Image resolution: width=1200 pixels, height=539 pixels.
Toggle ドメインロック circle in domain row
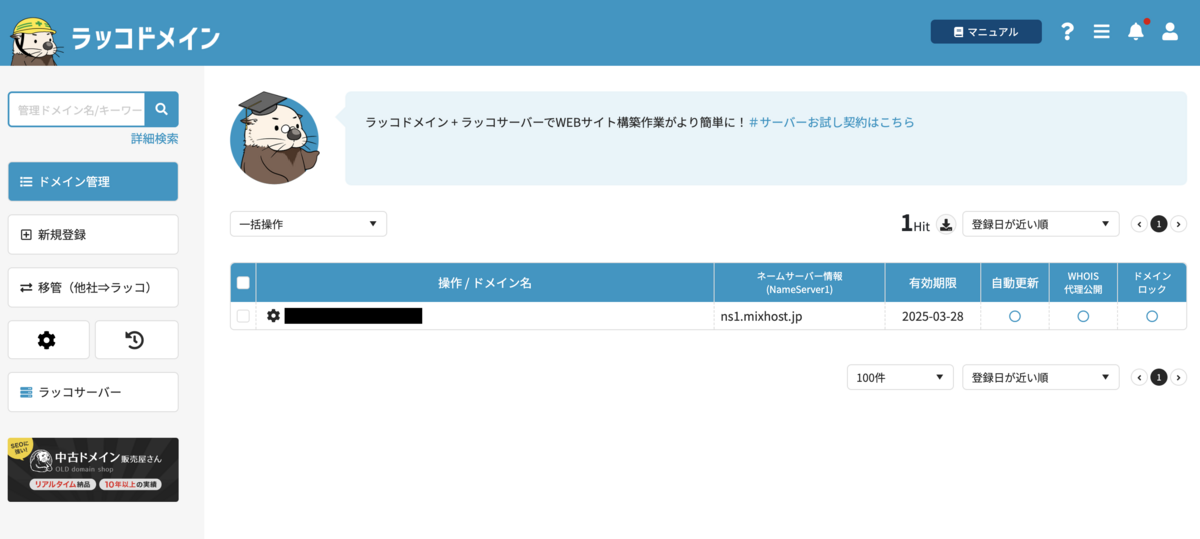1152,316
